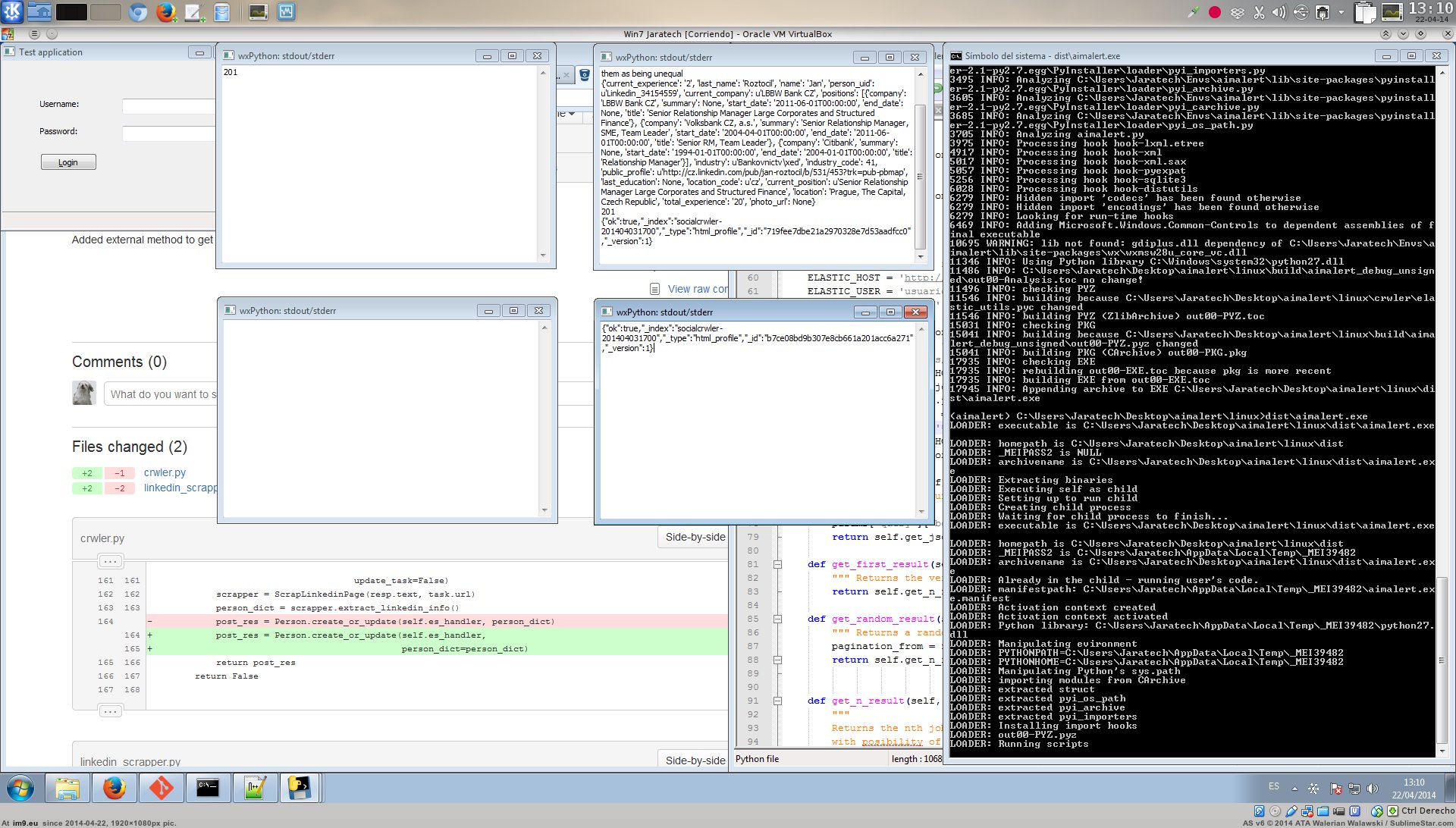
Task: Switch to Command Prompt taskbar icon
Action: (208, 789)
